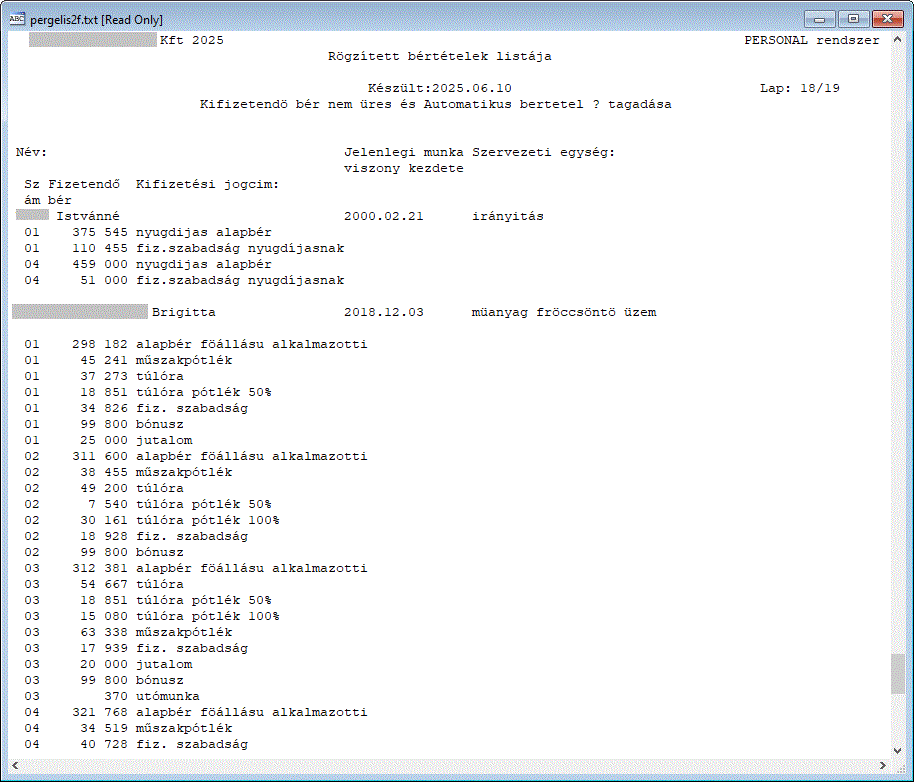Click the pergelis2f.txt title bar app icon
This screenshot has width=915, height=782.
(16, 19)
